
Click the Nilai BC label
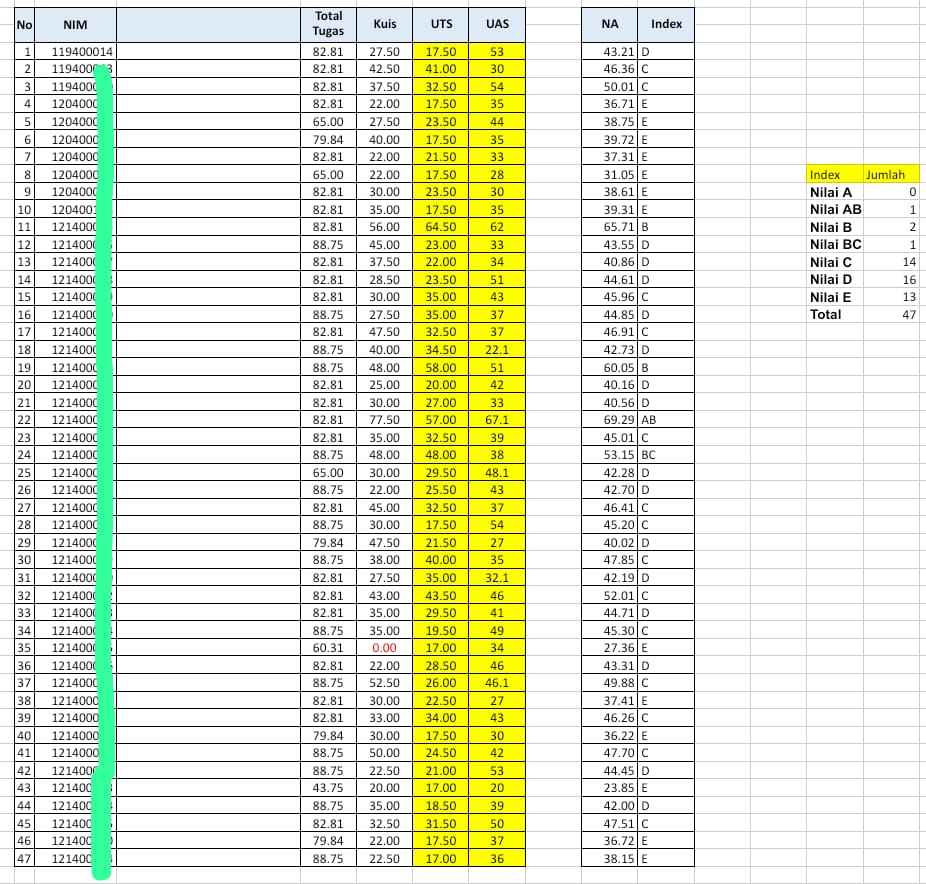[836, 244]
